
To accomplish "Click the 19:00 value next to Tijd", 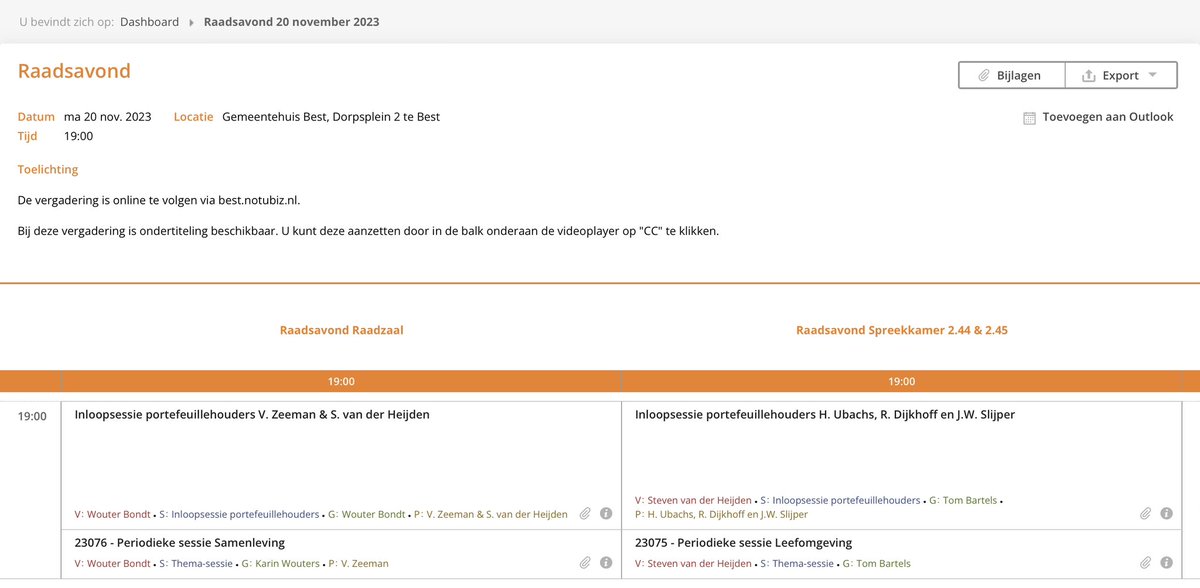I will [x=78, y=136].
